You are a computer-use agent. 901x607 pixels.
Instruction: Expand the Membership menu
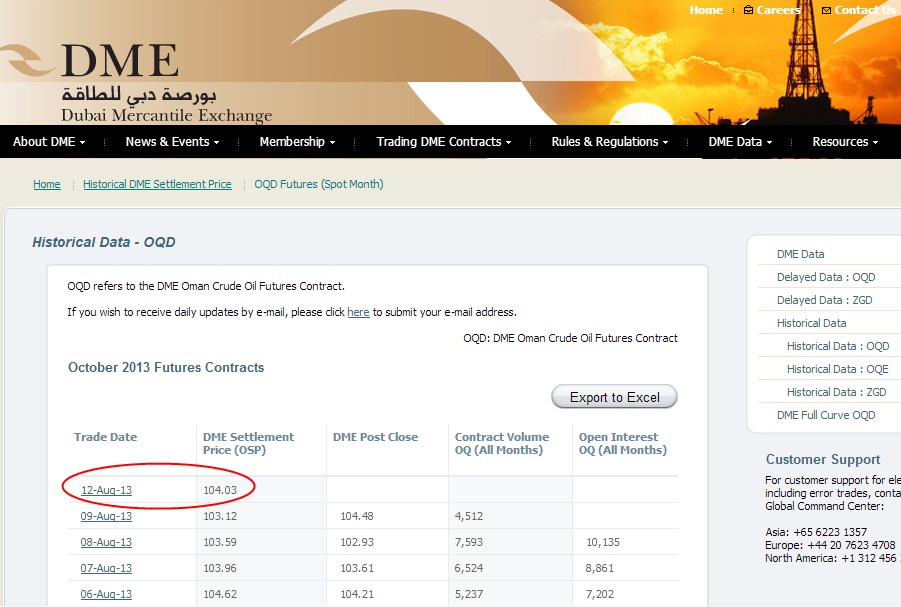297,141
